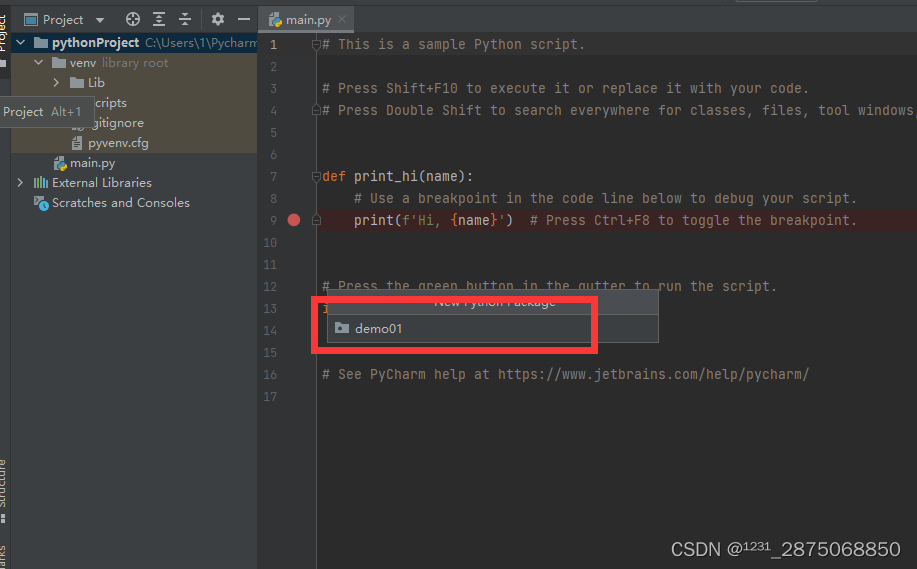
Task: Click the Scratches and Consoles icon
Action: (41, 203)
